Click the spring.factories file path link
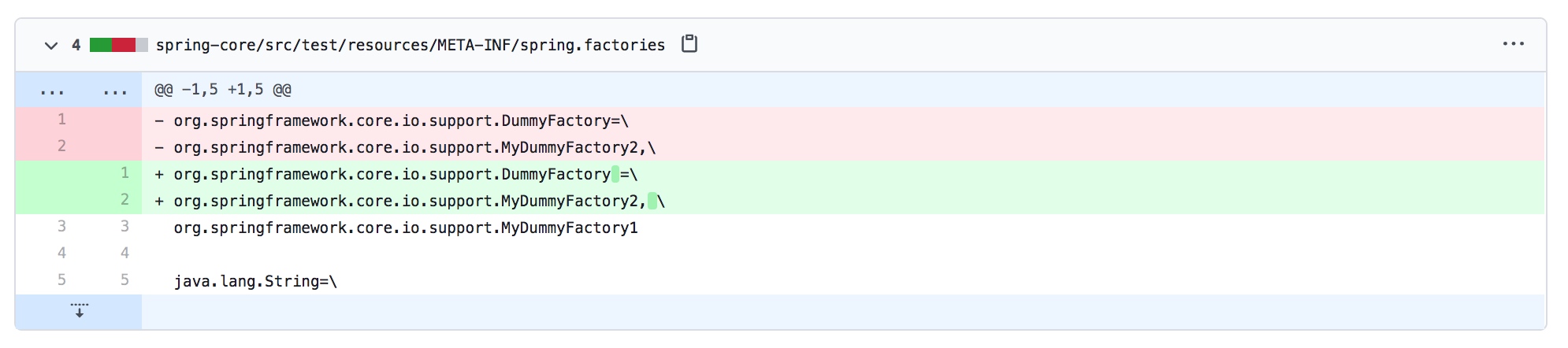This screenshot has height=348, width=1568. [x=410, y=46]
